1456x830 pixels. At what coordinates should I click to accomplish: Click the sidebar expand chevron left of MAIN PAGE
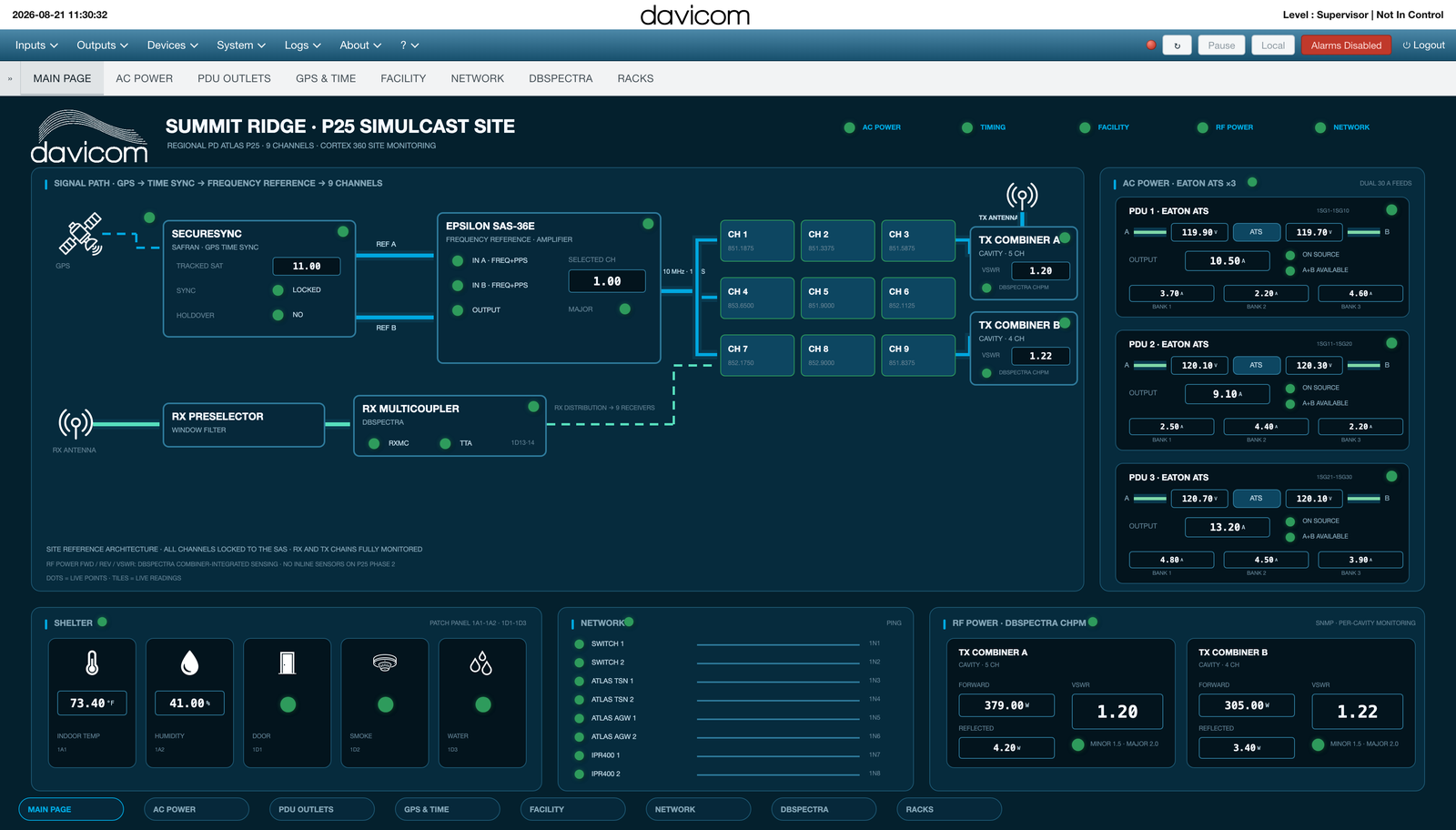(x=10, y=79)
